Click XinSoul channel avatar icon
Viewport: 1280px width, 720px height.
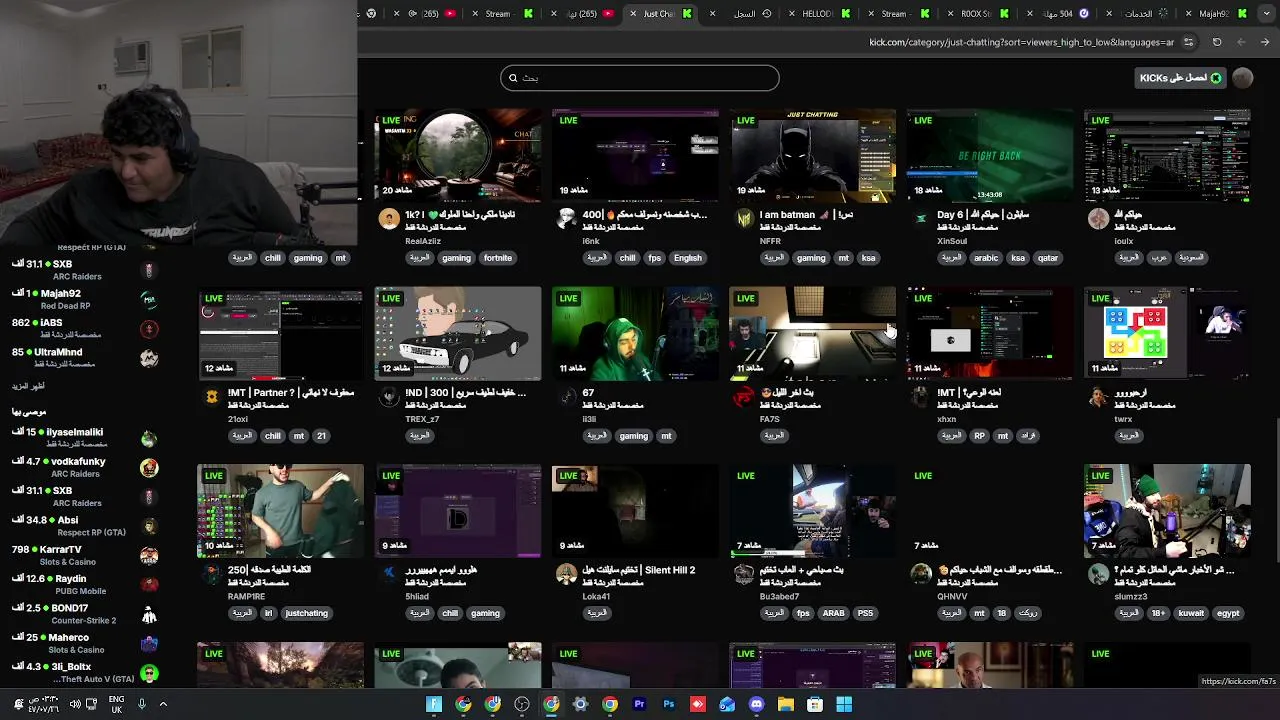coord(921,220)
